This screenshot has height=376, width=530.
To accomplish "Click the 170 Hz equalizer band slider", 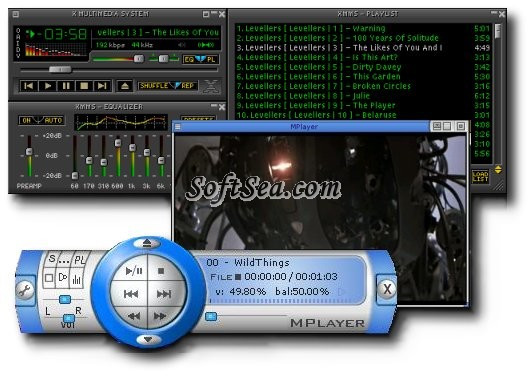I will click(x=89, y=156).
